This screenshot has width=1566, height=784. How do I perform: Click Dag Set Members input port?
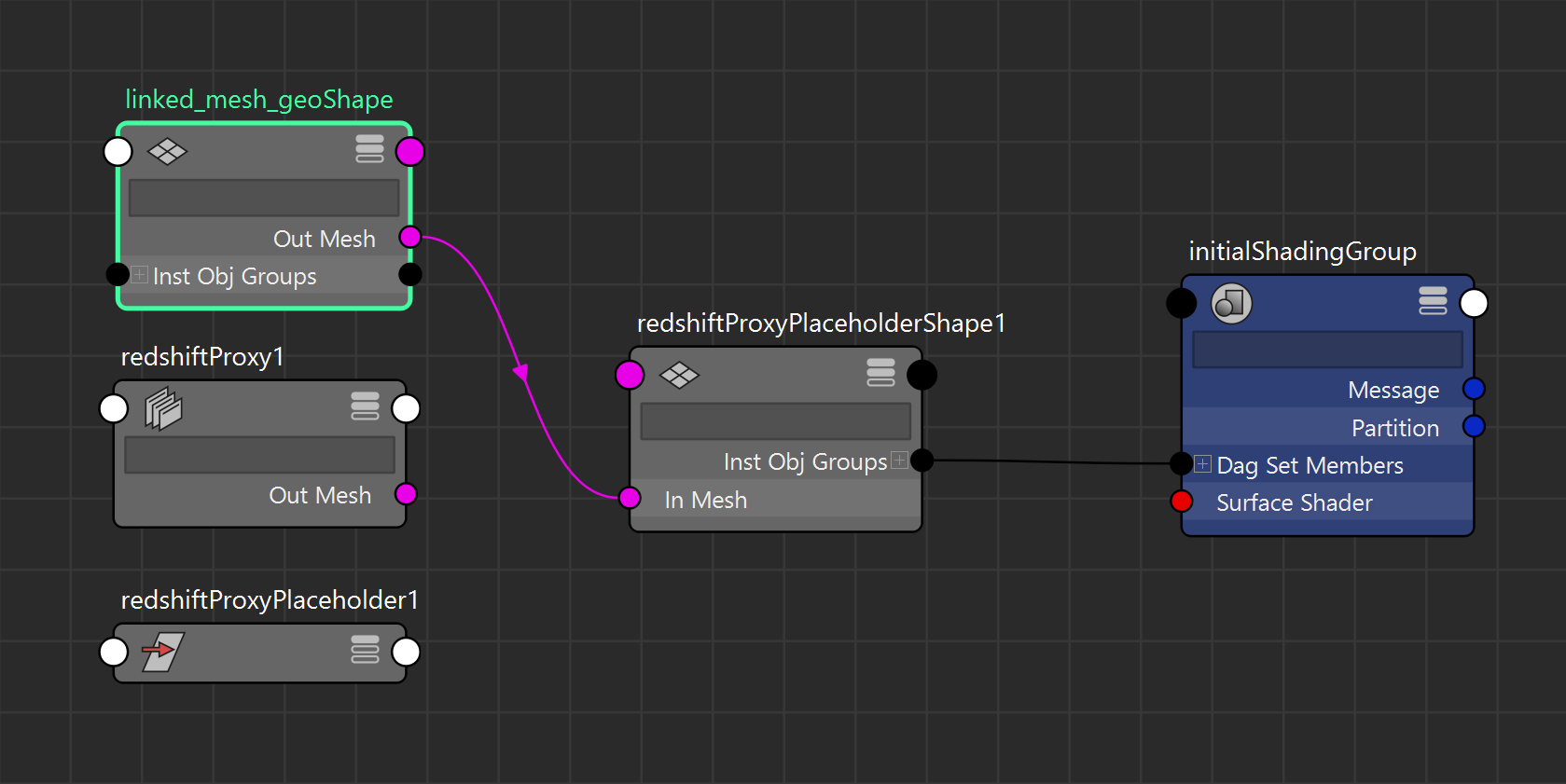click(x=1182, y=463)
